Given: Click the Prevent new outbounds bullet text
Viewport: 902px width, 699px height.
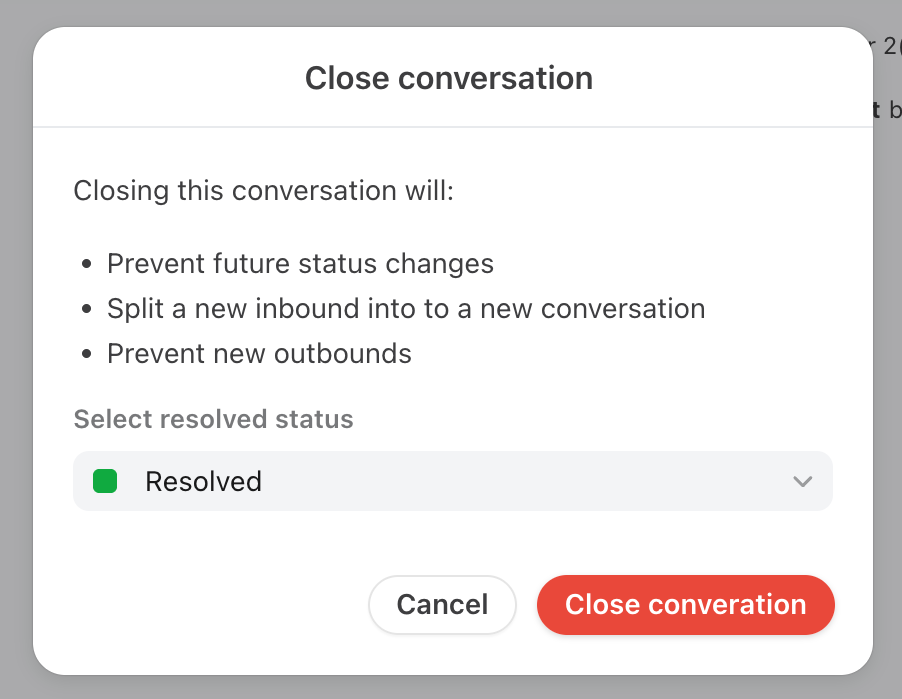Looking at the screenshot, I should [259, 353].
